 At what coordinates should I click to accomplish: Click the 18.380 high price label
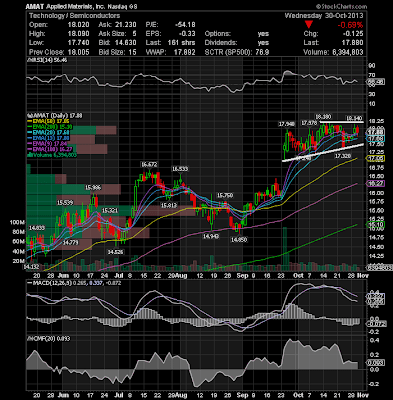(323, 117)
